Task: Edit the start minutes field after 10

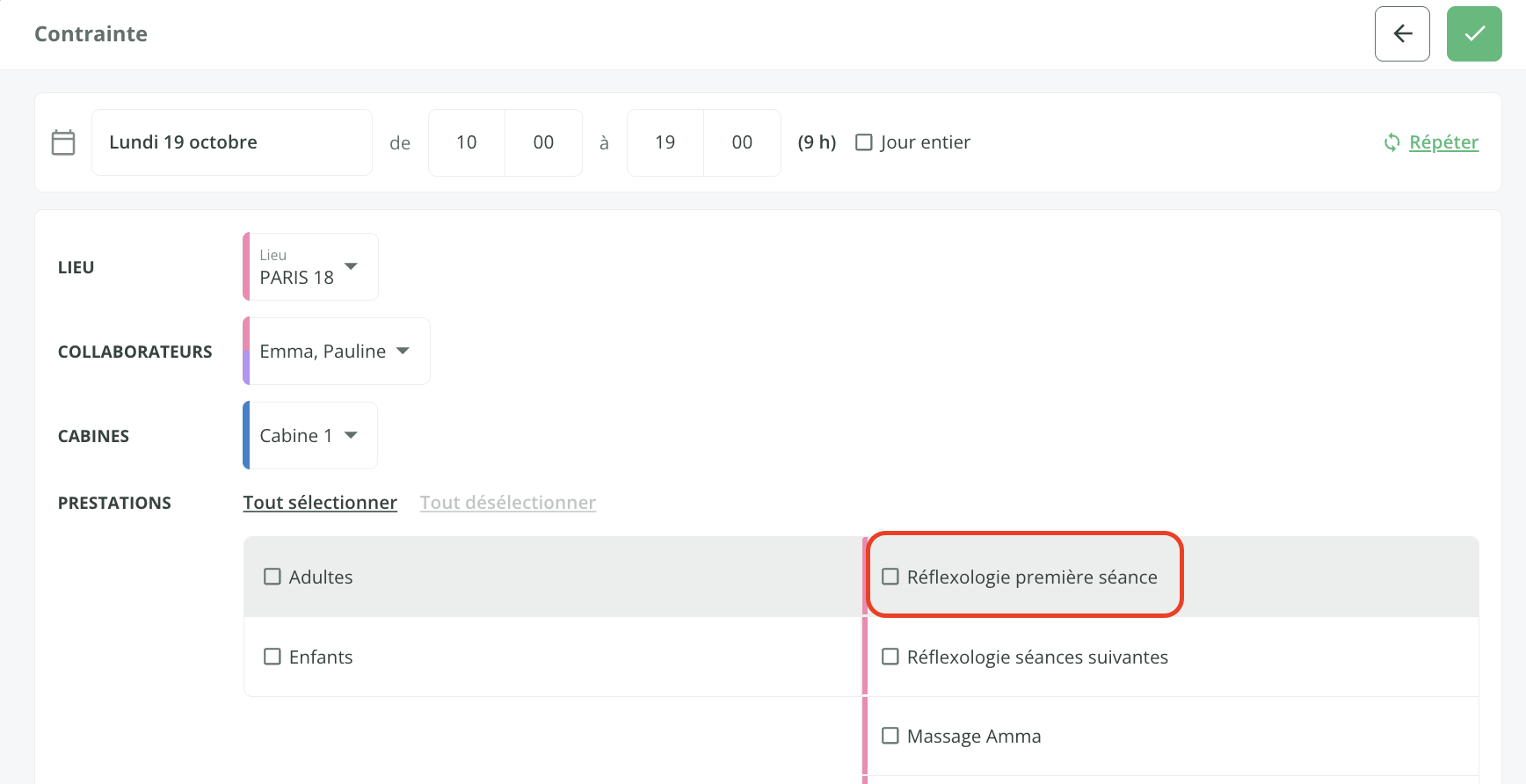Action: tap(543, 142)
